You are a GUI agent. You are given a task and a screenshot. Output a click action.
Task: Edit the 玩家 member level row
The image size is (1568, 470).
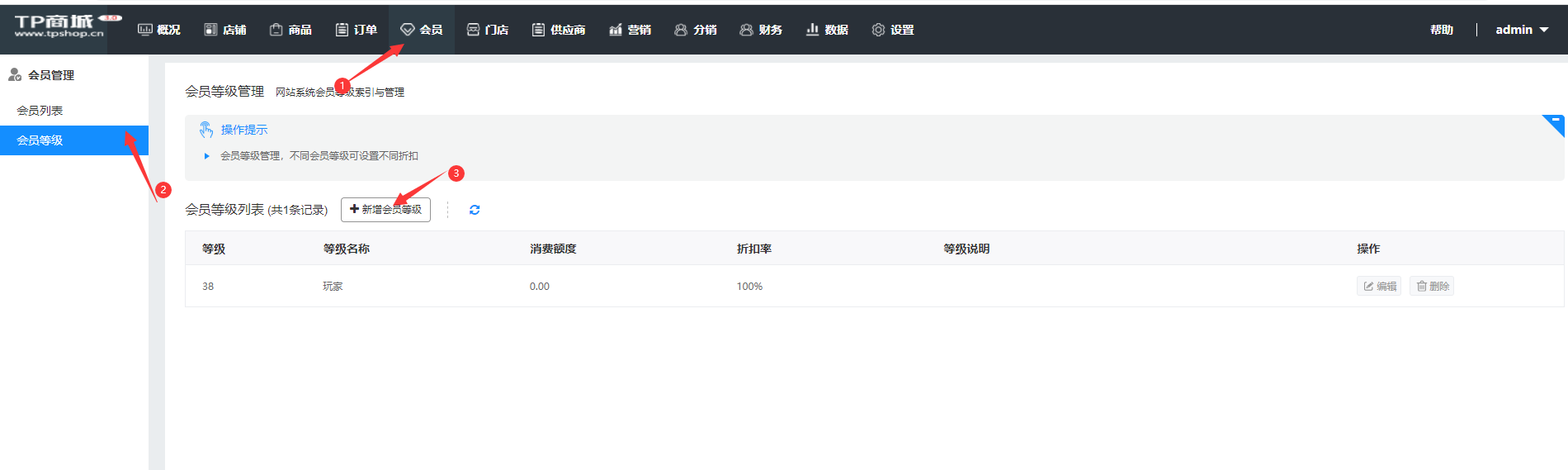coord(1379,287)
